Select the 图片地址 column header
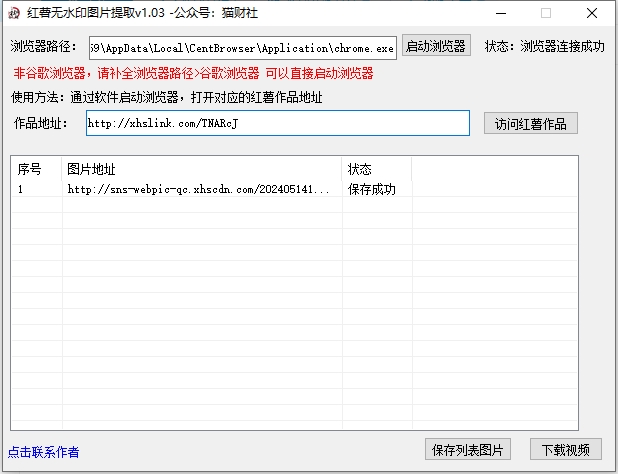 click(x=202, y=169)
